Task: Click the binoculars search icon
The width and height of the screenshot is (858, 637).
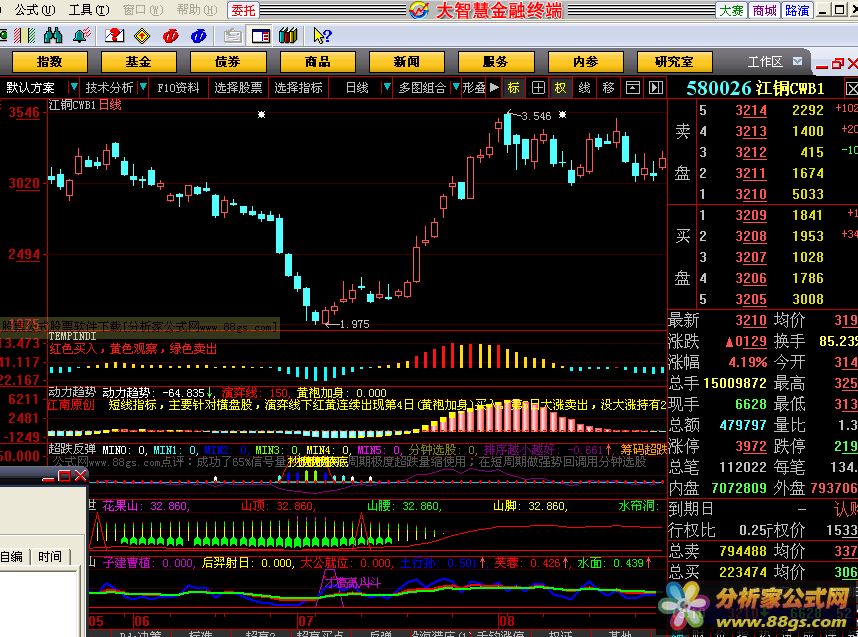Action: coord(53,36)
